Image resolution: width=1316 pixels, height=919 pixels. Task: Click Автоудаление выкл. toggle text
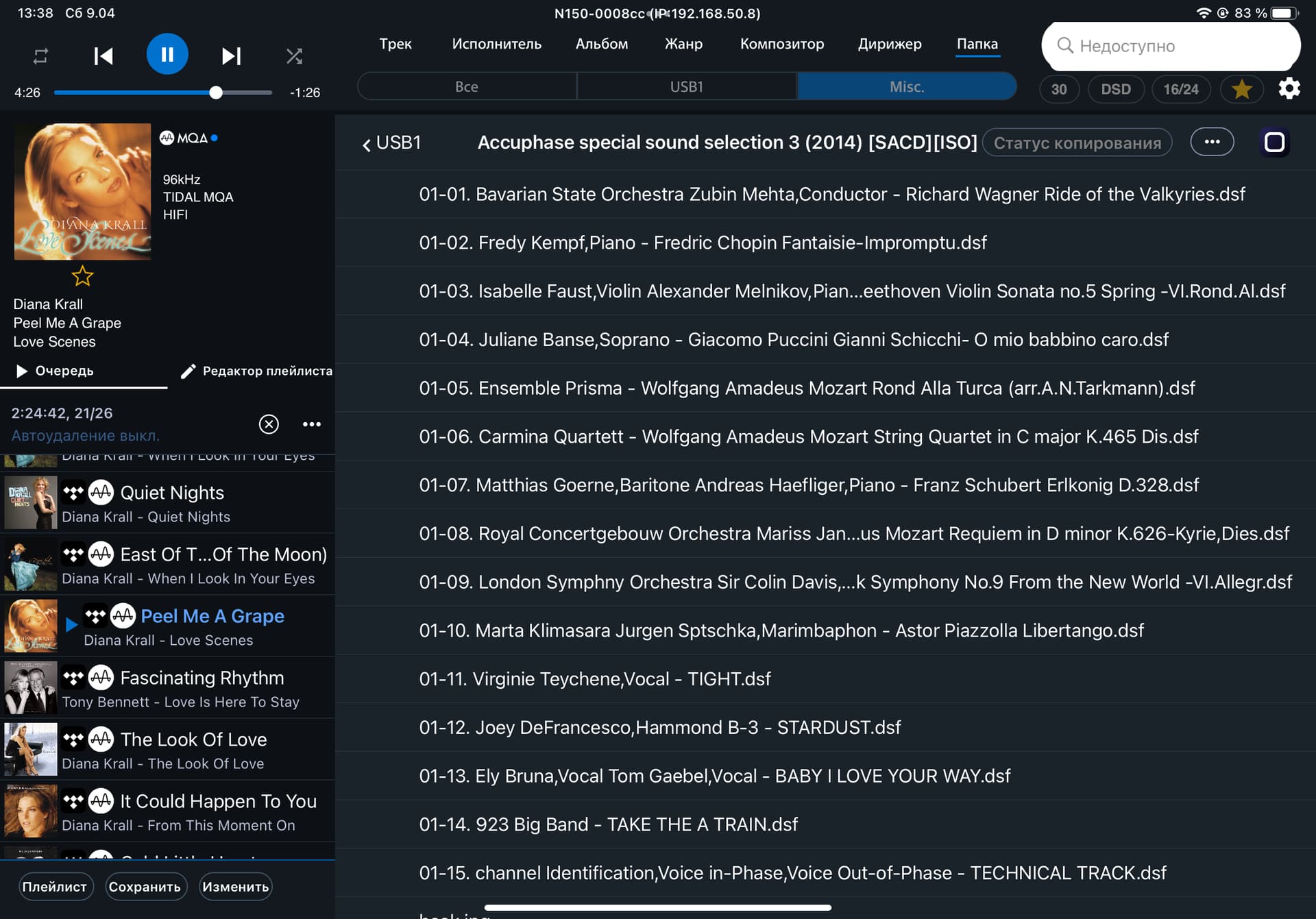85,436
